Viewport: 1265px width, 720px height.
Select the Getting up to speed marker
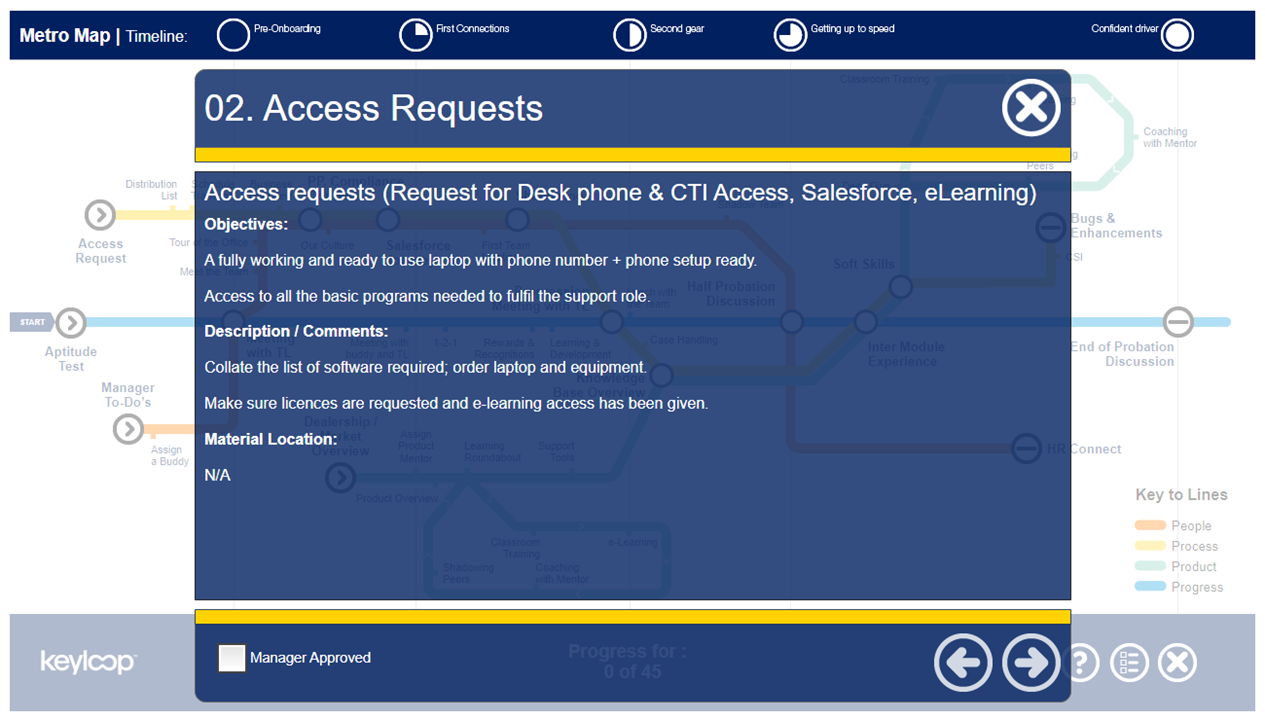790,35
